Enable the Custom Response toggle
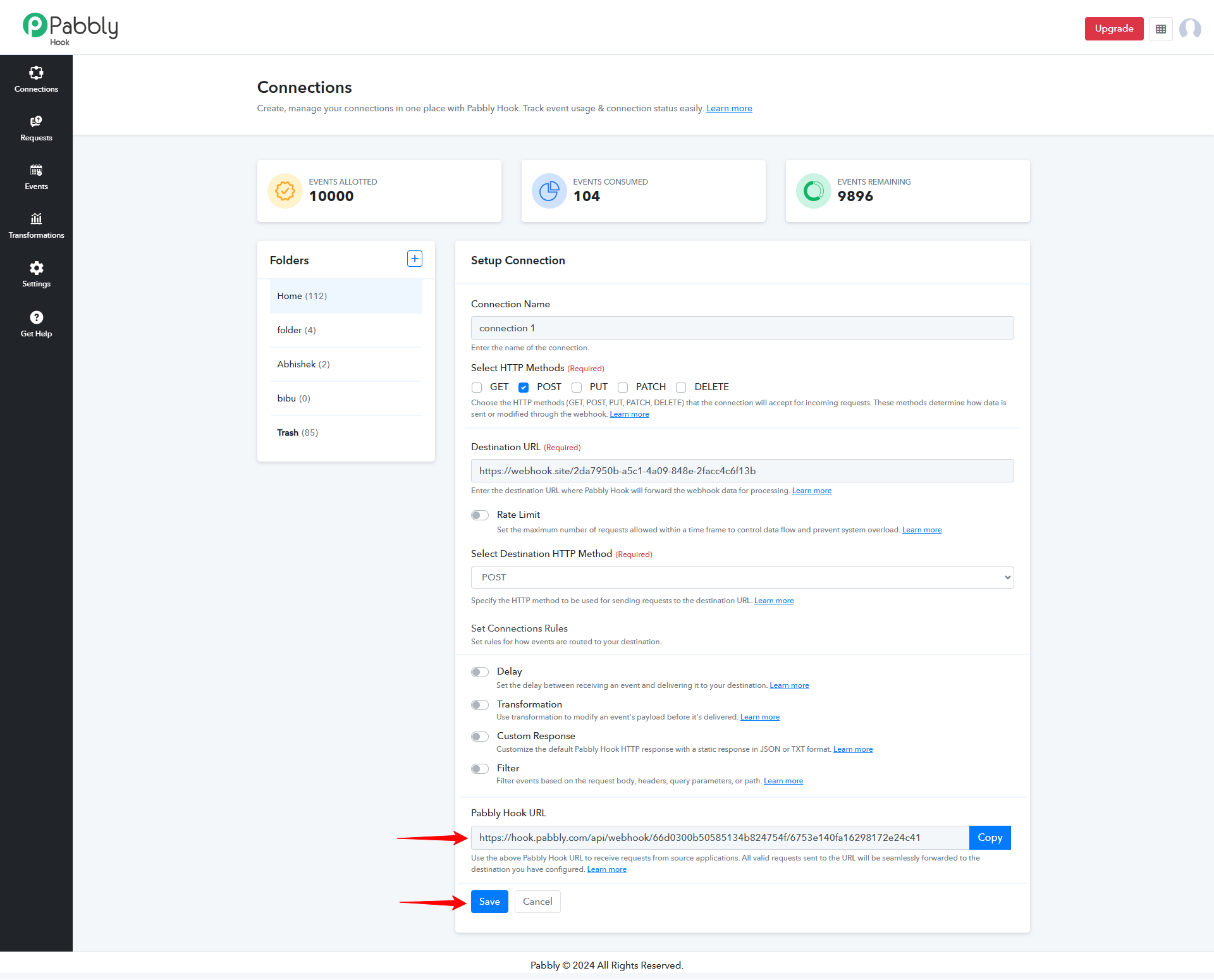The height and width of the screenshot is (980, 1214). (480, 737)
